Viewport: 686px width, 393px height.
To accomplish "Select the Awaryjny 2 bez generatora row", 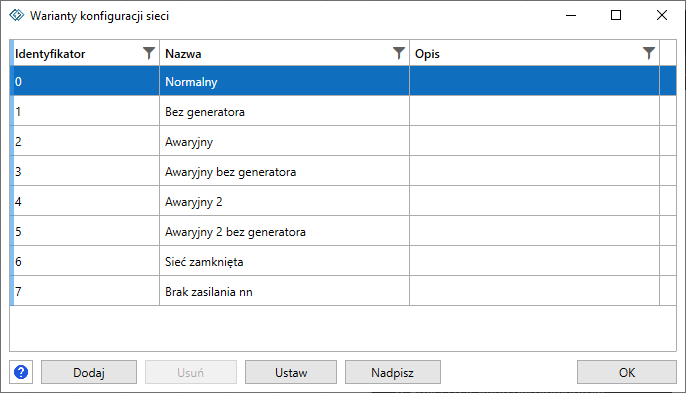I will pos(343,231).
